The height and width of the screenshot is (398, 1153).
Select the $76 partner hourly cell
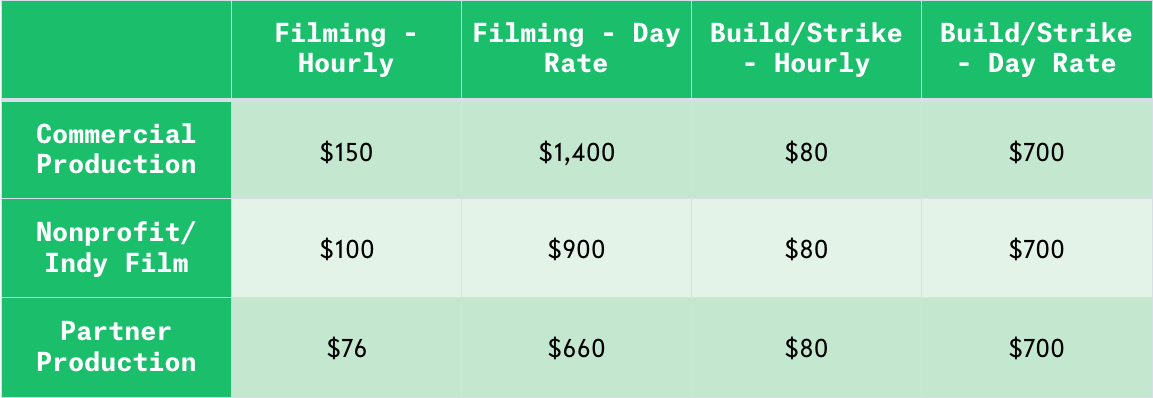[x=346, y=347]
